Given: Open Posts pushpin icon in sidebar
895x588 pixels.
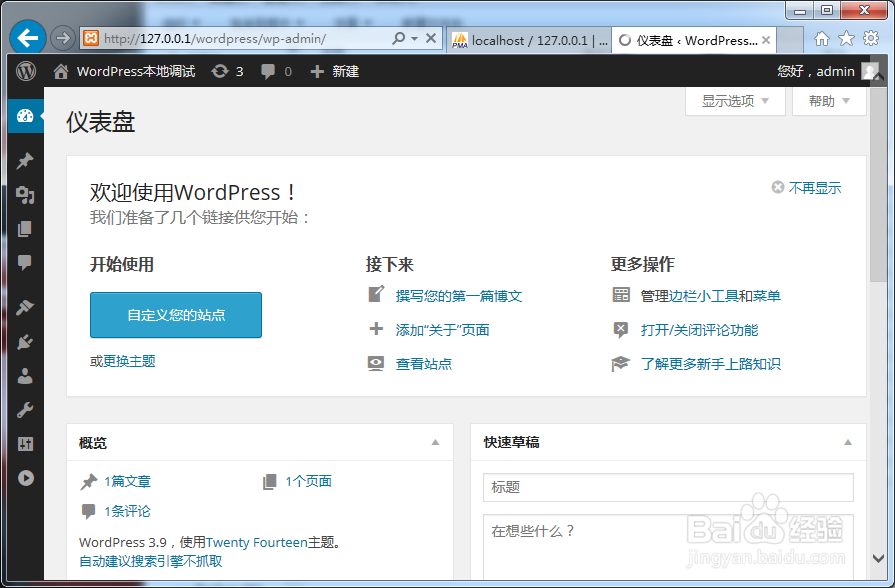Looking at the screenshot, I should (25, 161).
